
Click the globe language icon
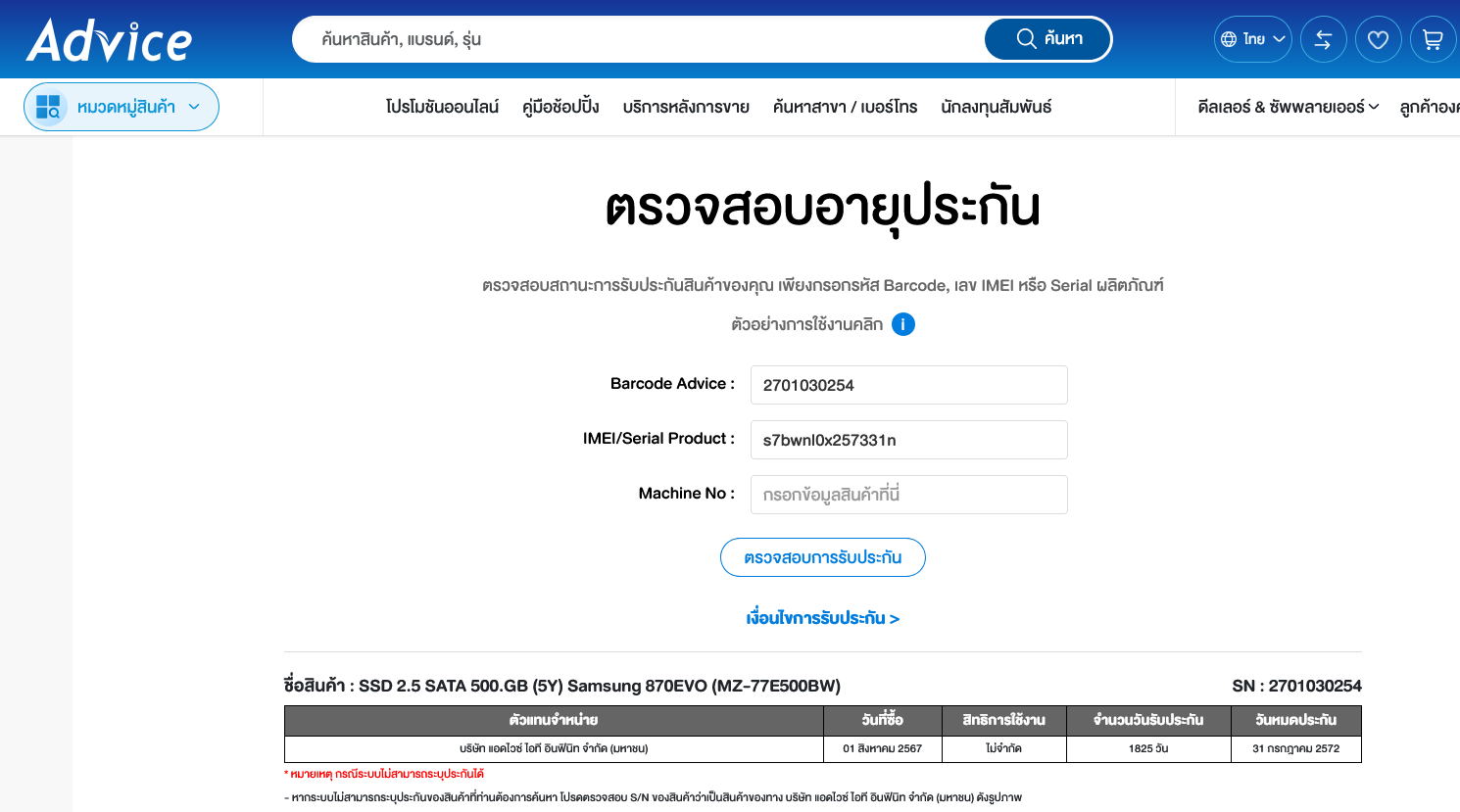[1229, 39]
